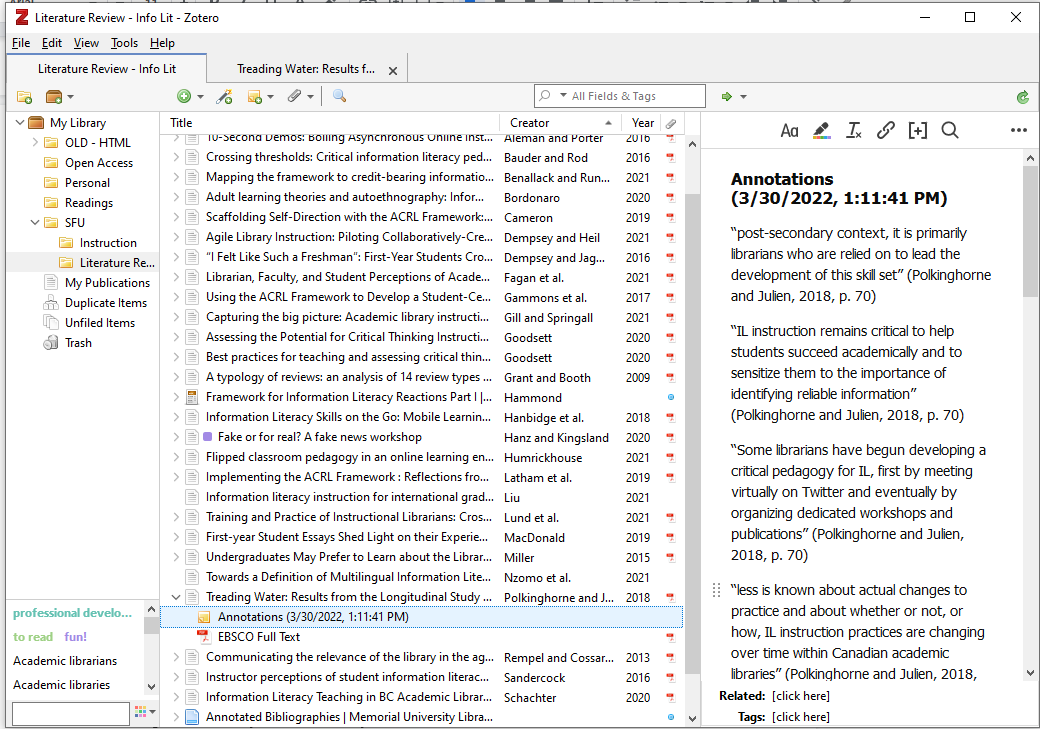Select the 'fun!' tag
This screenshot has height=729, width=1040.
[x=76, y=637]
